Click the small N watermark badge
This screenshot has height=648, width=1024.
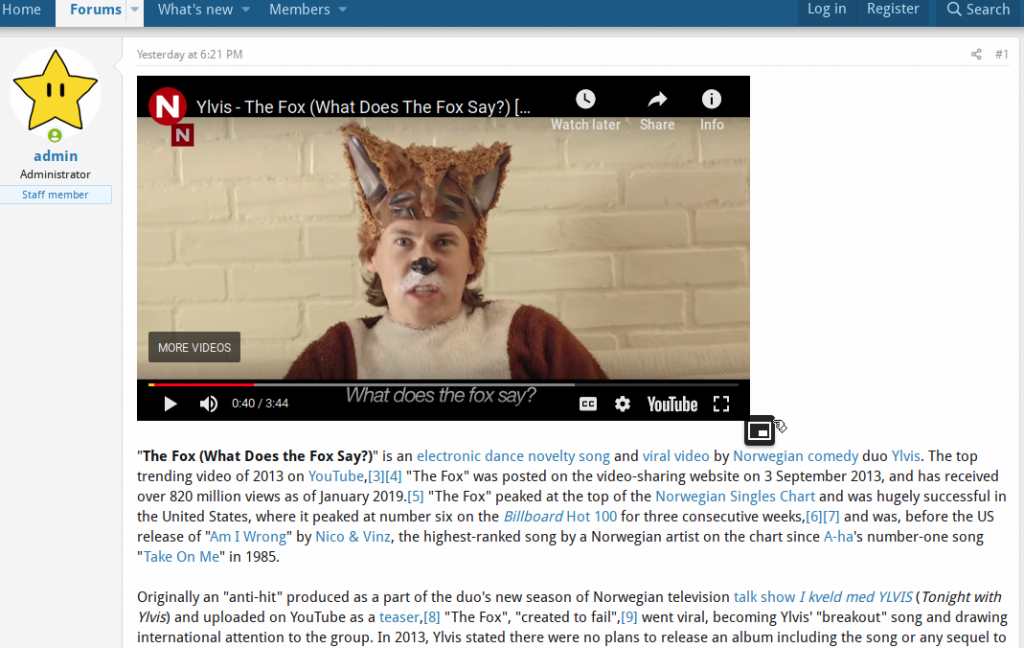[182, 135]
